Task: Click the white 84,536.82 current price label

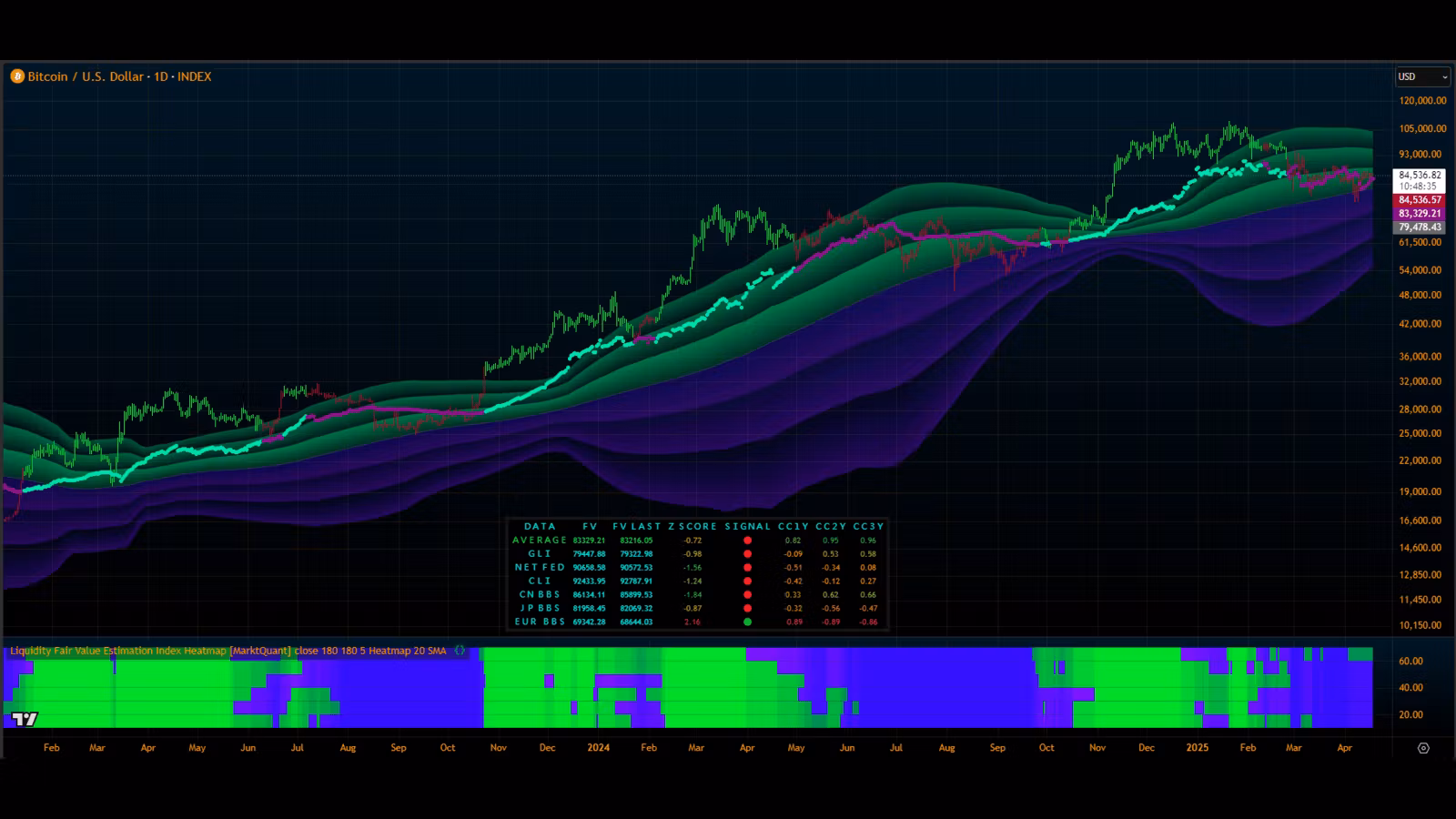Action: coord(1420,175)
